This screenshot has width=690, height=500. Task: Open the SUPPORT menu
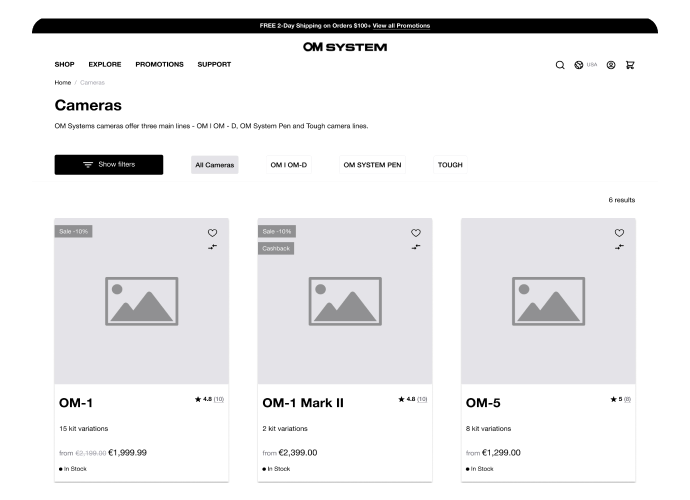pyautogui.click(x=214, y=64)
